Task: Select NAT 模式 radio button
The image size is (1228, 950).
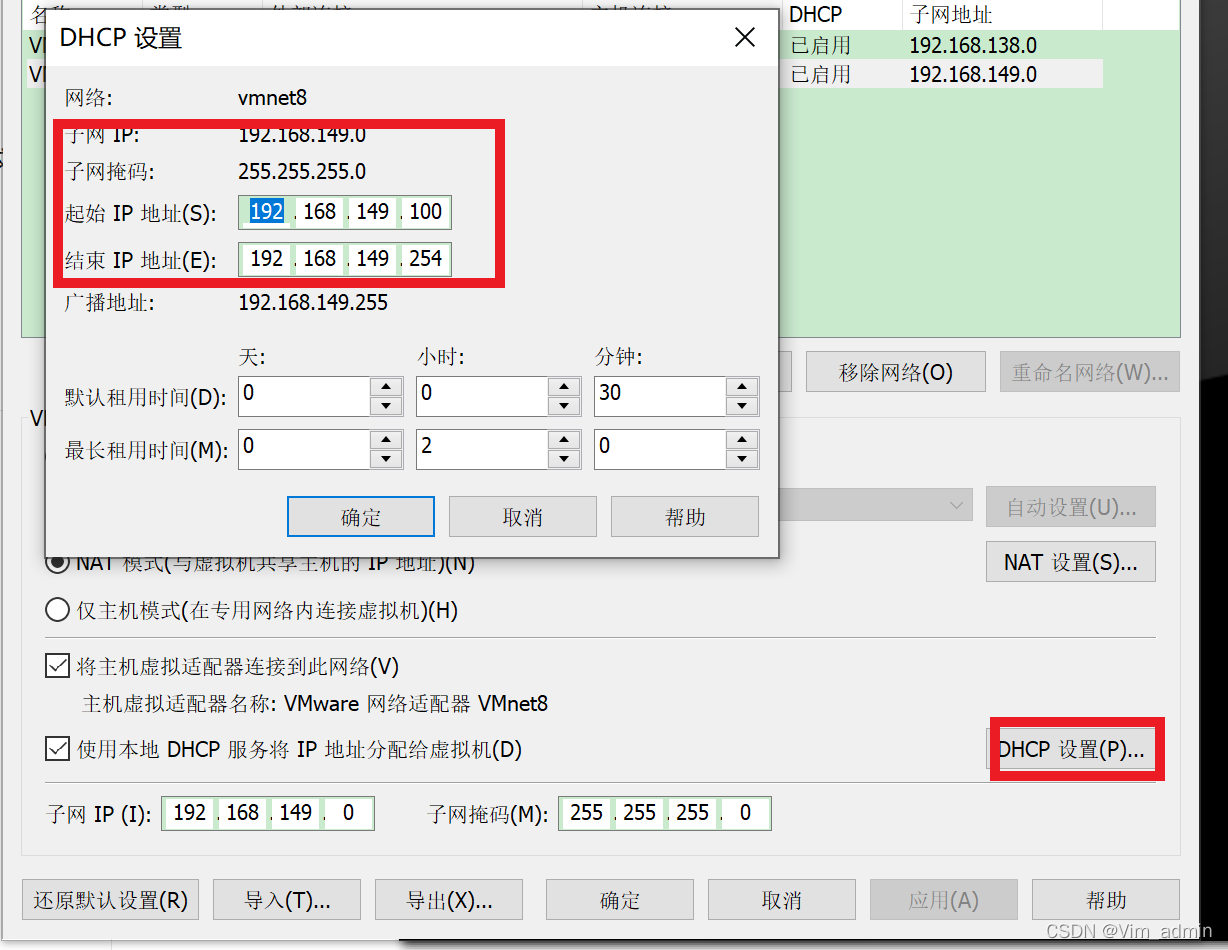Action: (56, 563)
